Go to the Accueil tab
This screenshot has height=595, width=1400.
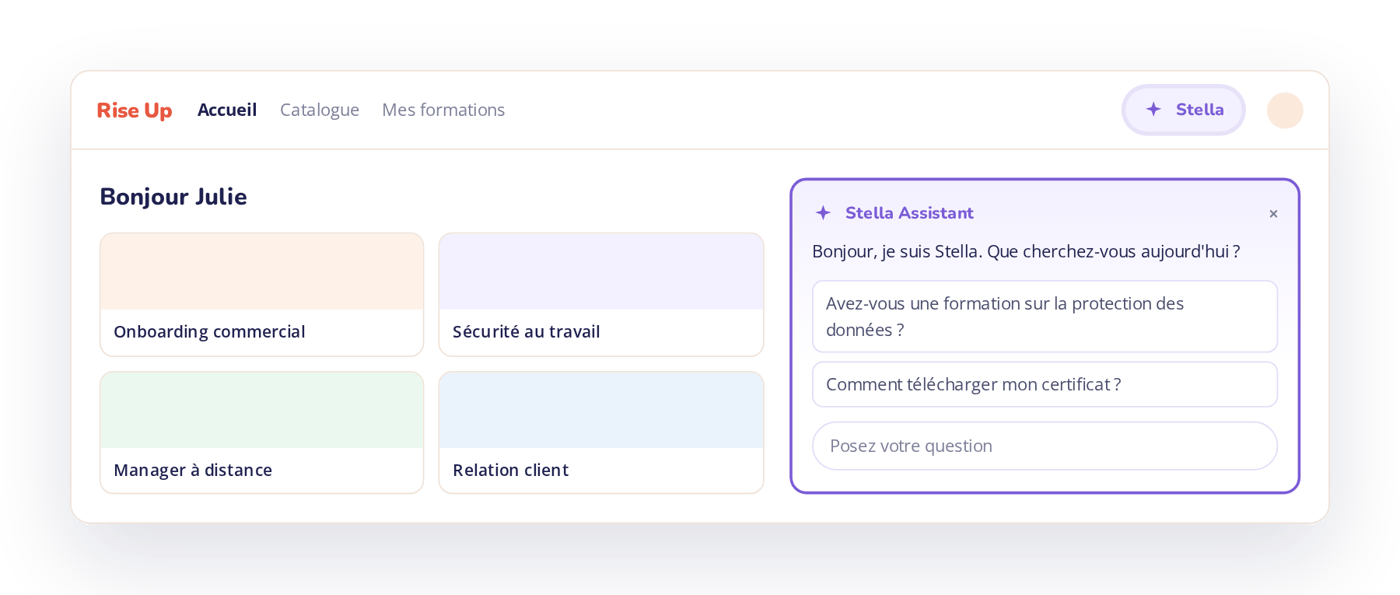(227, 110)
